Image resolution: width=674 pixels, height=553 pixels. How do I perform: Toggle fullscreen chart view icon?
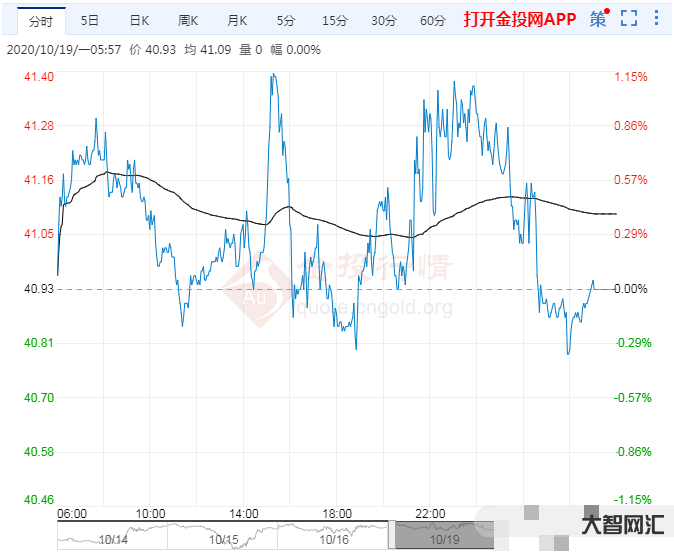tap(628, 19)
